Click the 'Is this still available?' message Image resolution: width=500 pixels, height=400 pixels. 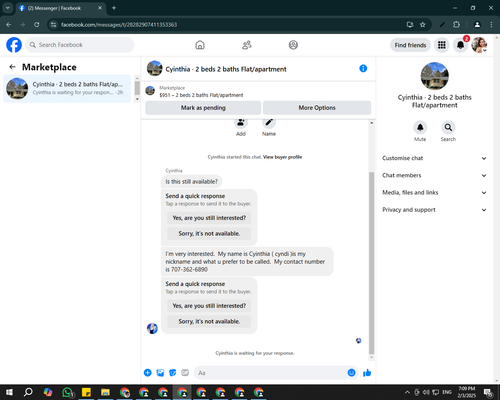(x=191, y=182)
